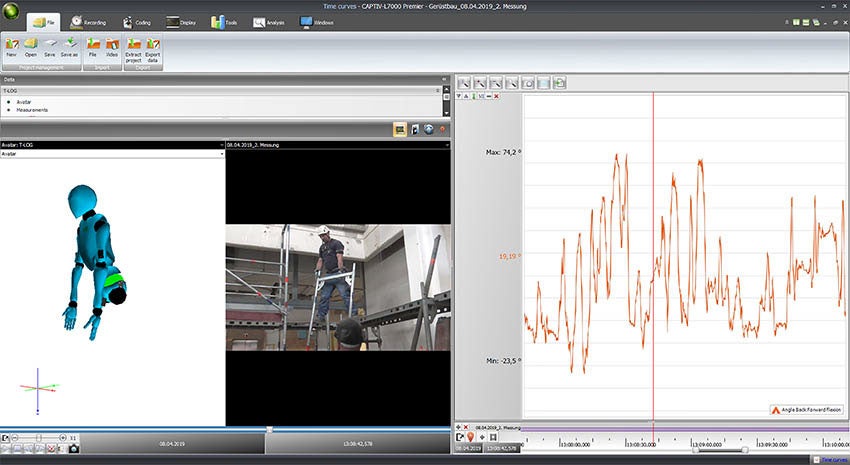Switch to the Recording tab
Screen dimensions: 850x465
click(88, 22)
